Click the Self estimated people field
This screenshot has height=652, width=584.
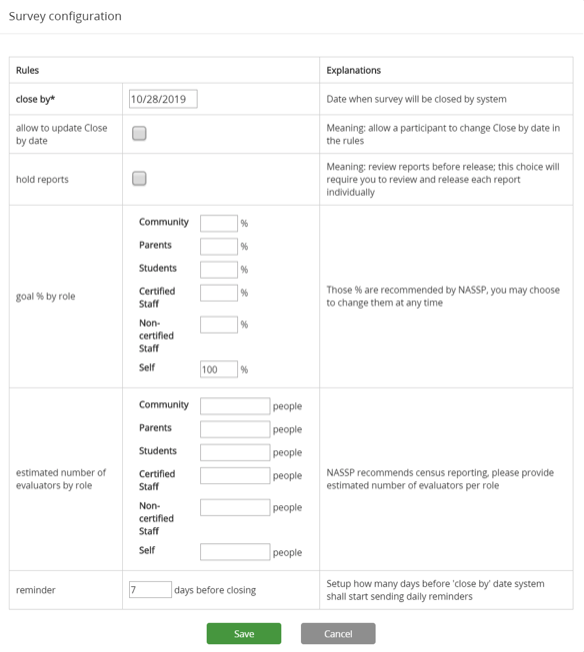235,552
